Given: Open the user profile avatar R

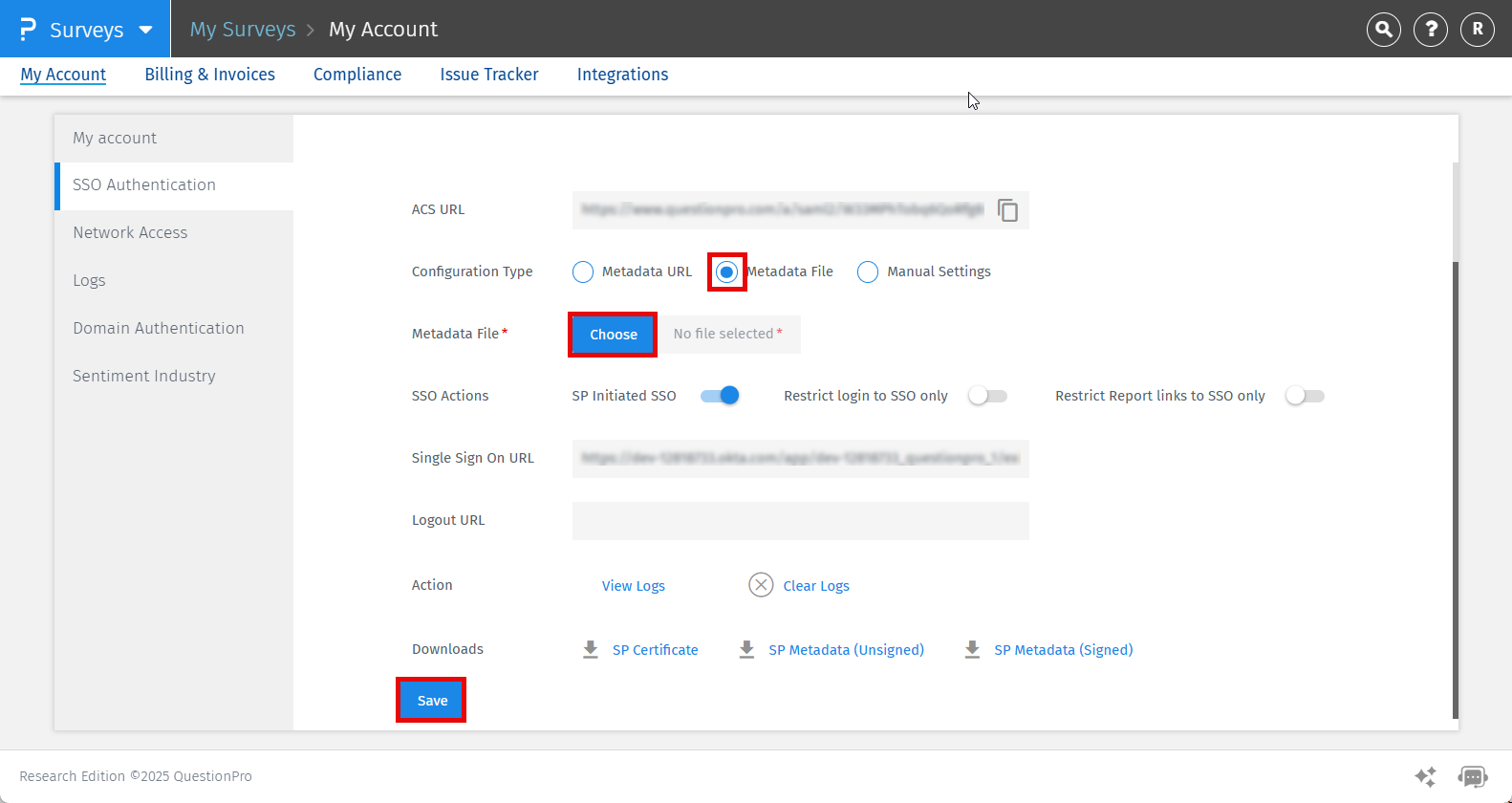Looking at the screenshot, I should (1477, 30).
